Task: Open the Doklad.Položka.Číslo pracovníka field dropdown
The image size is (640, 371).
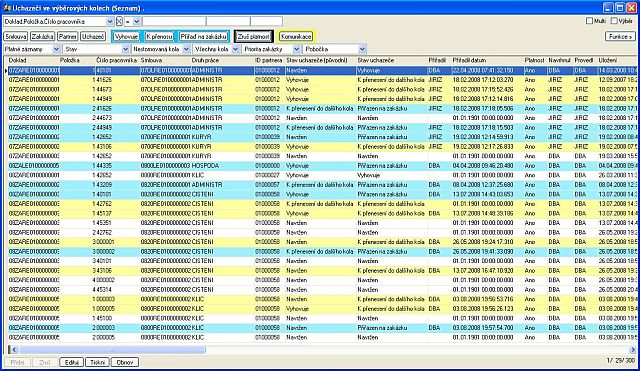Action: point(110,22)
